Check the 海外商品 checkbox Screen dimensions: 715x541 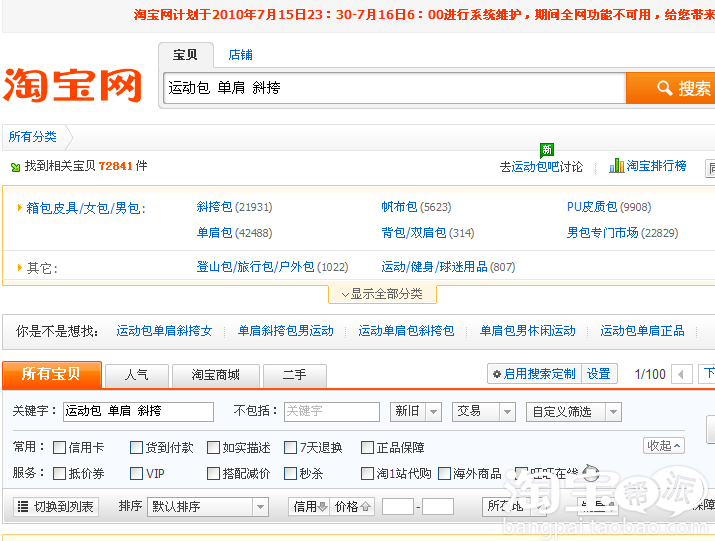pyautogui.click(x=445, y=473)
